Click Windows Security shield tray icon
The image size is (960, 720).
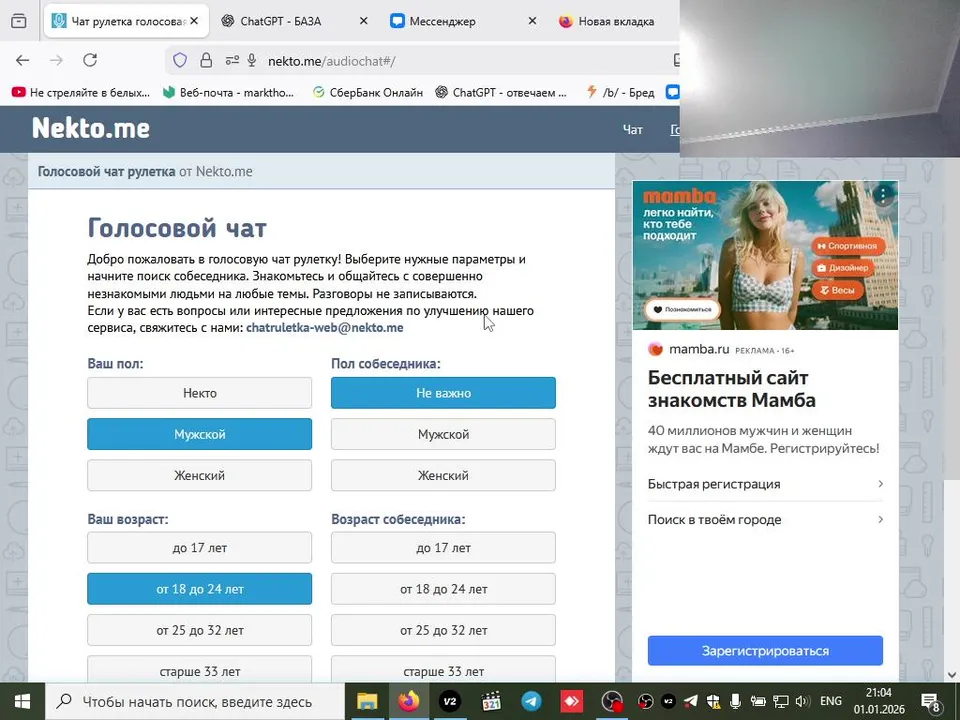click(713, 702)
